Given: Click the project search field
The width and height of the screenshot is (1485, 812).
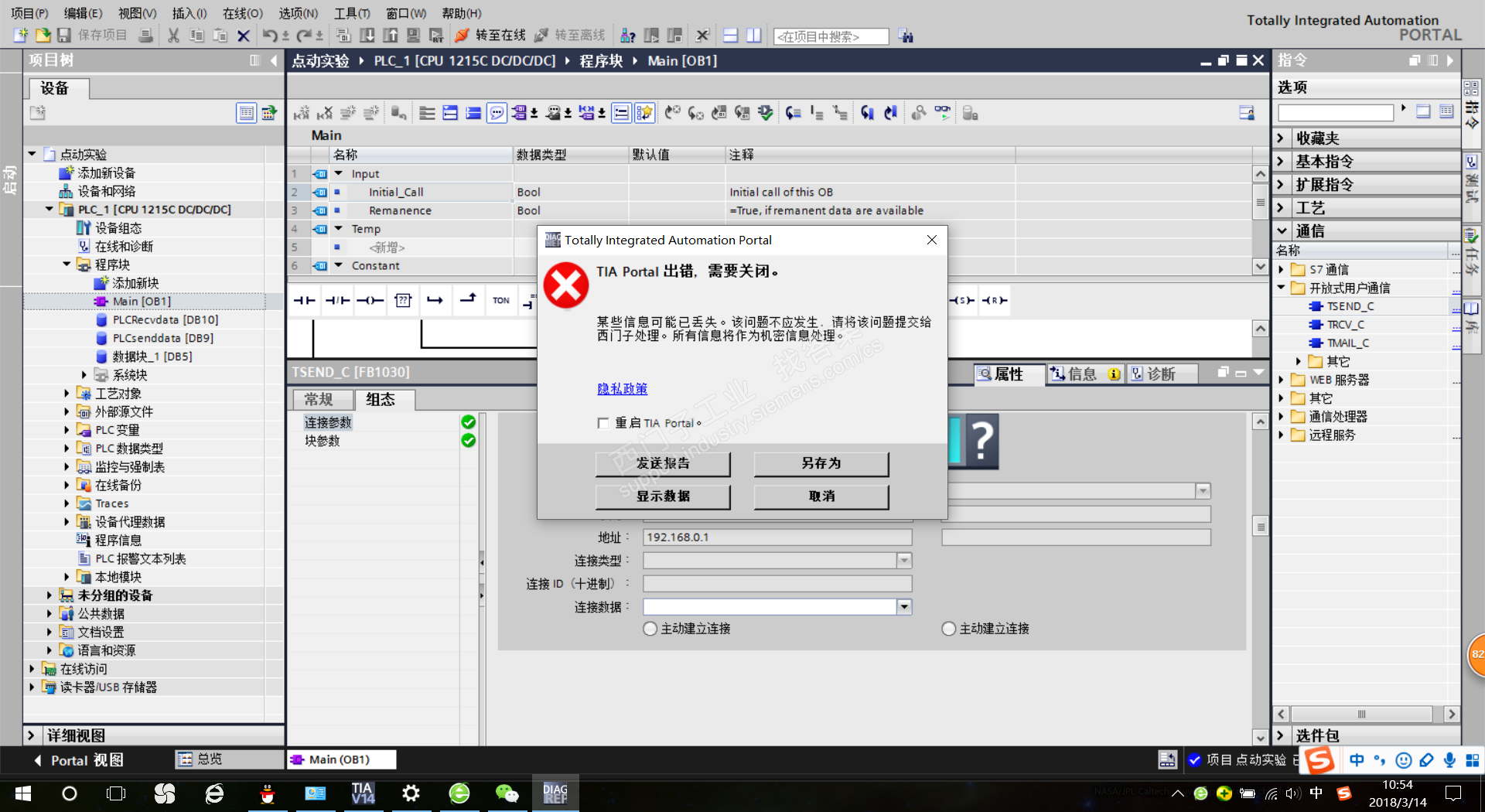Looking at the screenshot, I should tap(831, 36).
